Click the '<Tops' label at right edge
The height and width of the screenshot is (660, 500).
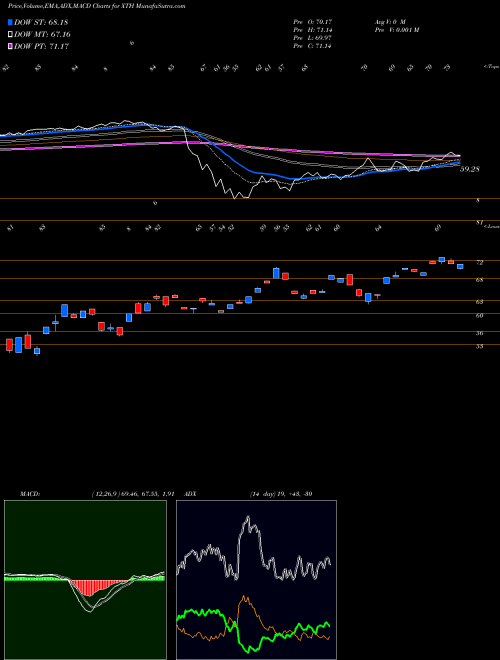point(491,67)
